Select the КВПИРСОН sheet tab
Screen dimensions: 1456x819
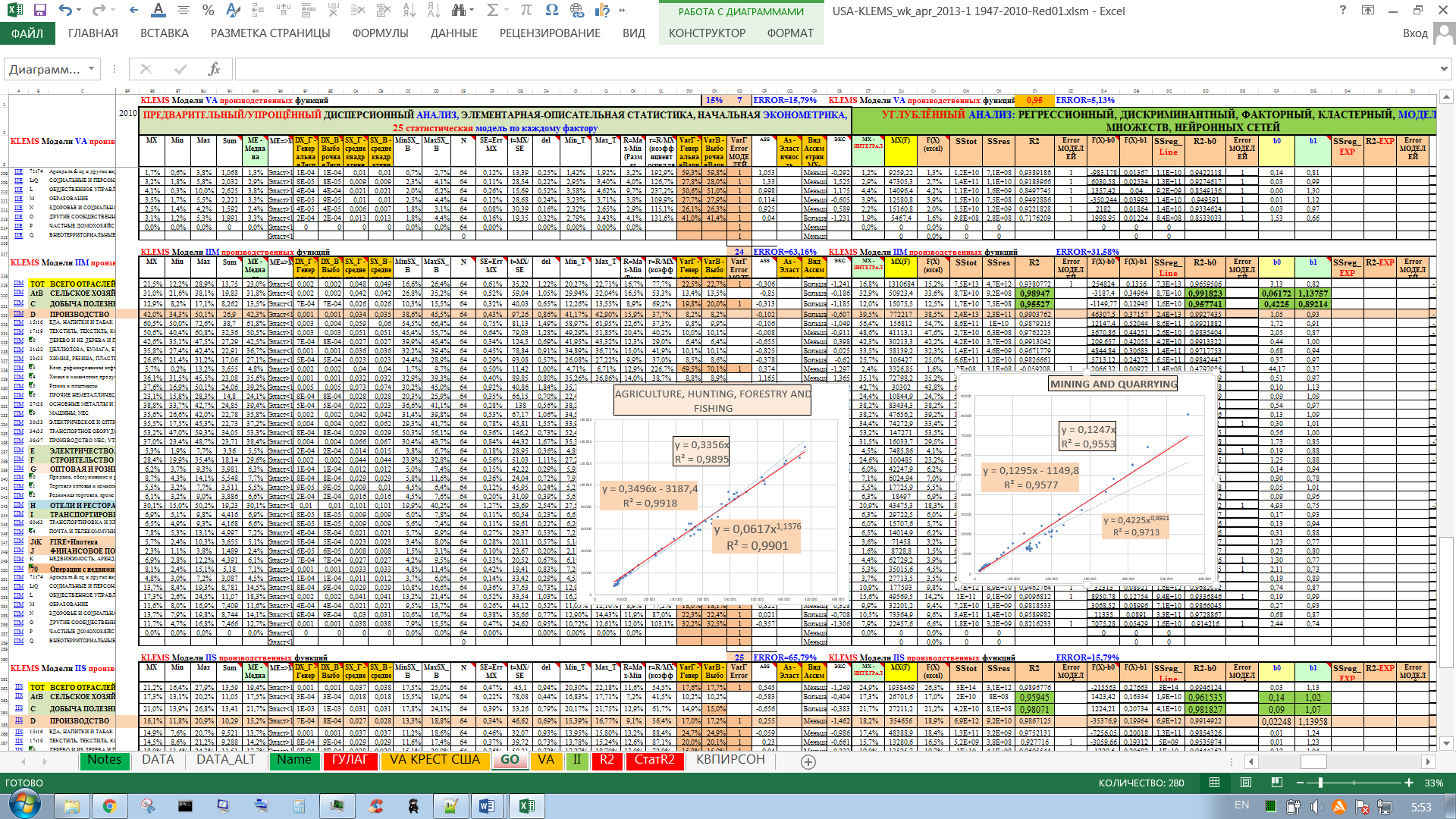(x=730, y=760)
